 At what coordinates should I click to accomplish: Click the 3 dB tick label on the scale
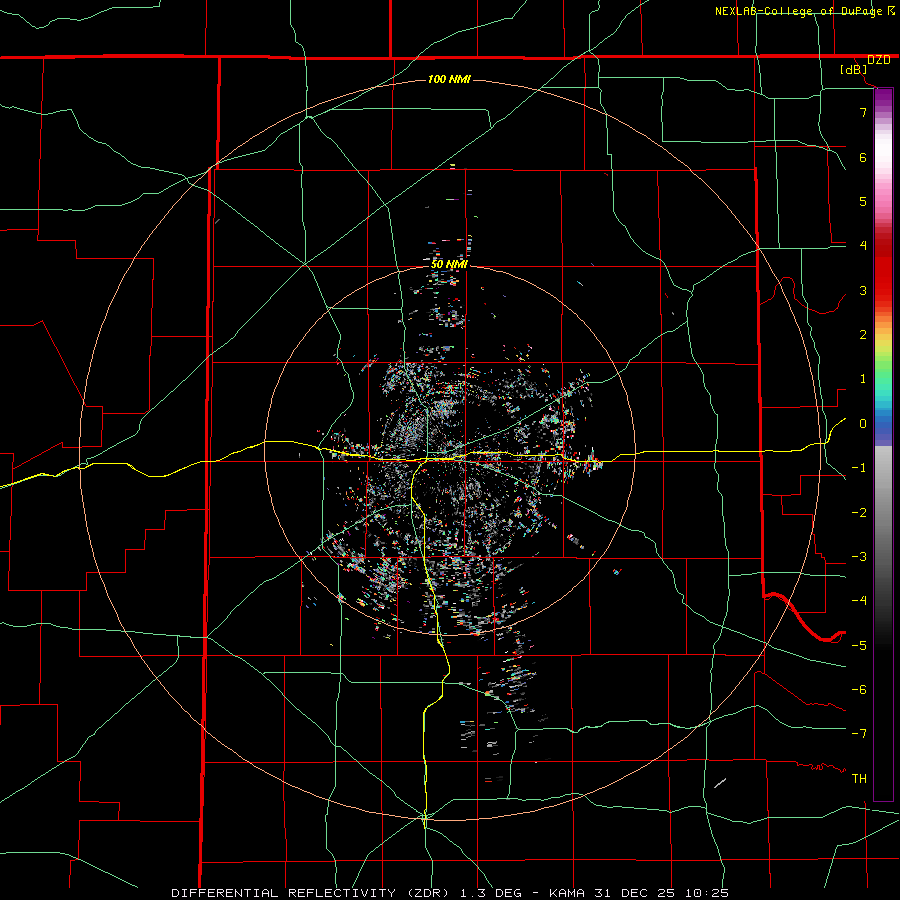click(863, 290)
